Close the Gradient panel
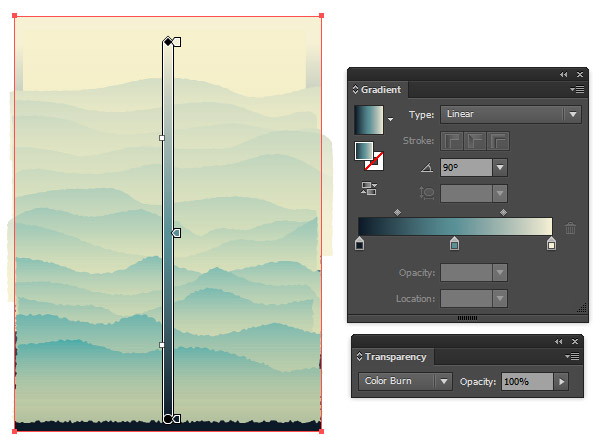Image resolution: width=600 pixels, height=448 pixels. click(580, 75)
